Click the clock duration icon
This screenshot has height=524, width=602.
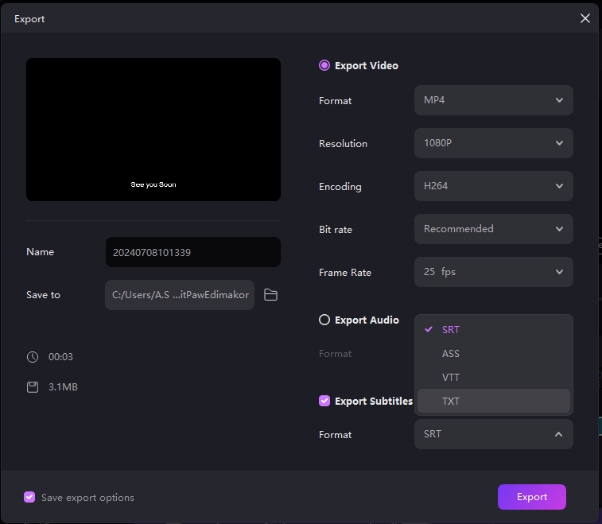33,357
